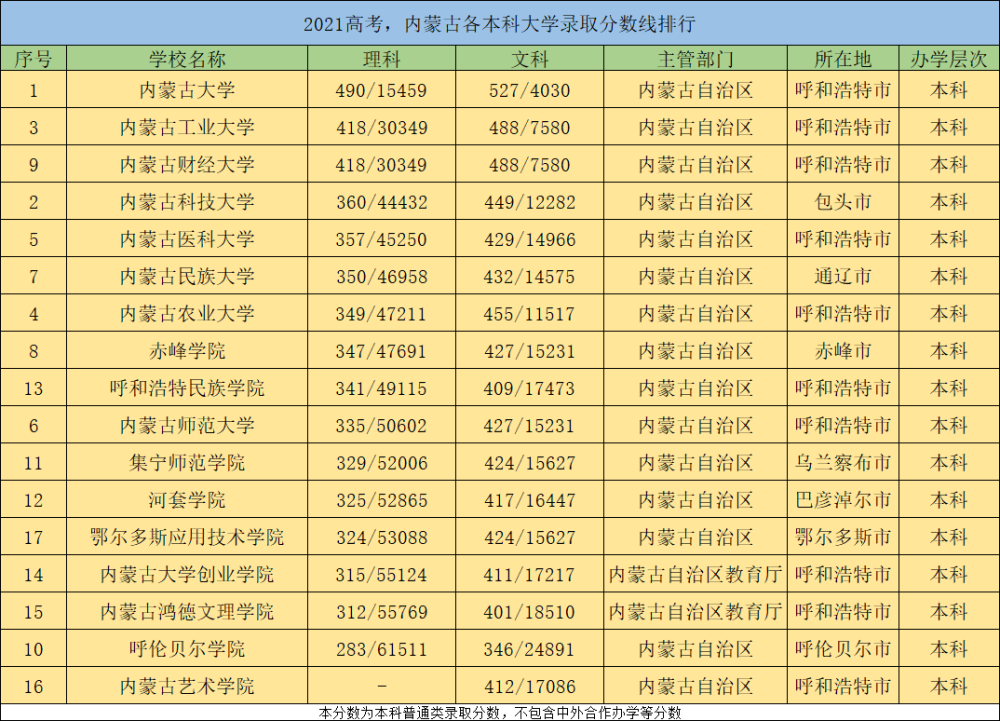The width and height of the screenshot is (1000, 721).
Task: Click the location cell '包头市'
Action: [842, 202]
